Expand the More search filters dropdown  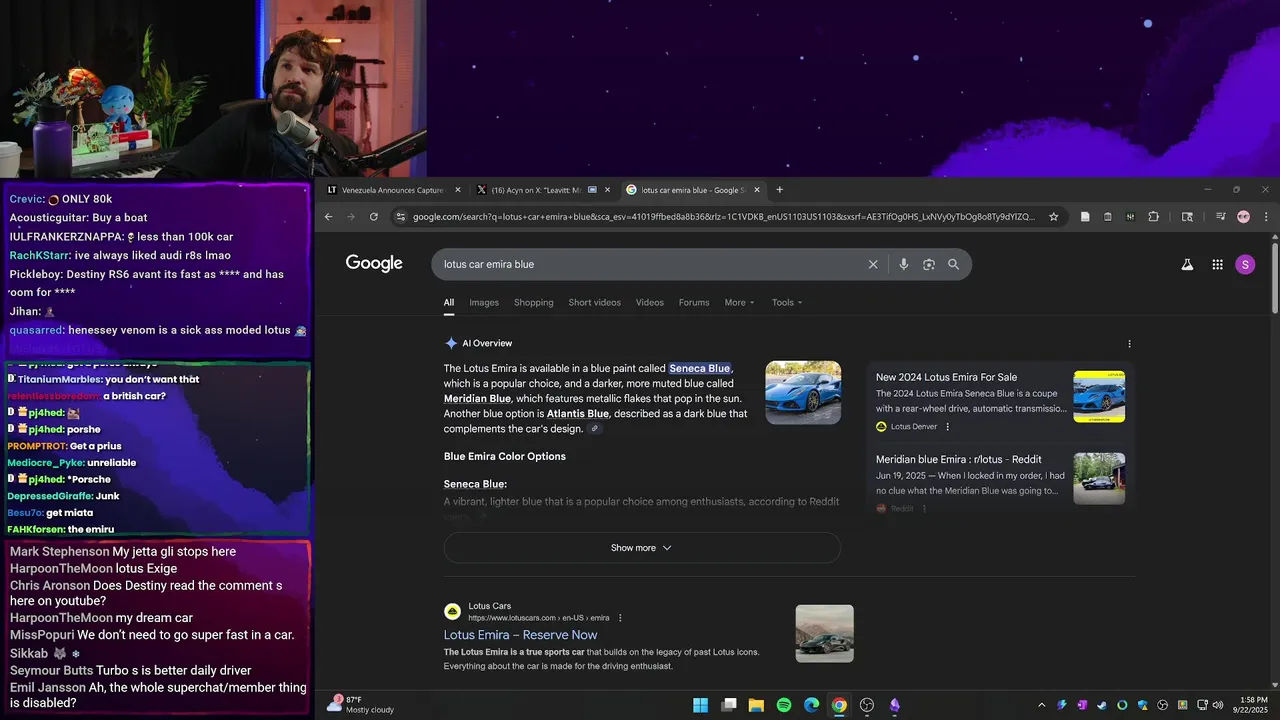pos(740,303)
